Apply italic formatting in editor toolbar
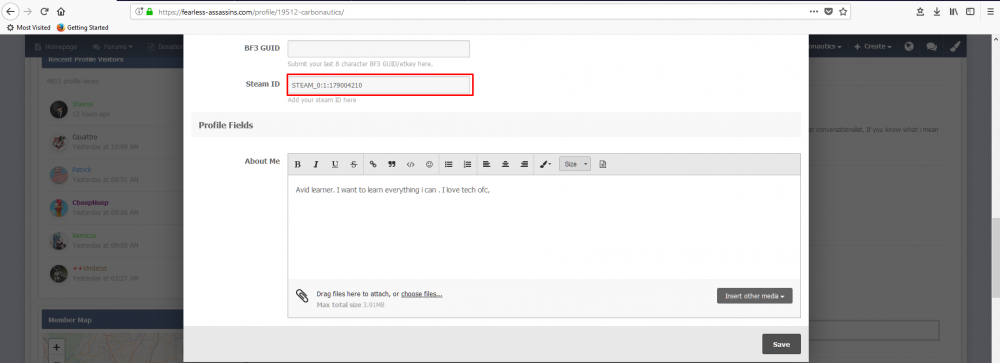 (316, 164)
